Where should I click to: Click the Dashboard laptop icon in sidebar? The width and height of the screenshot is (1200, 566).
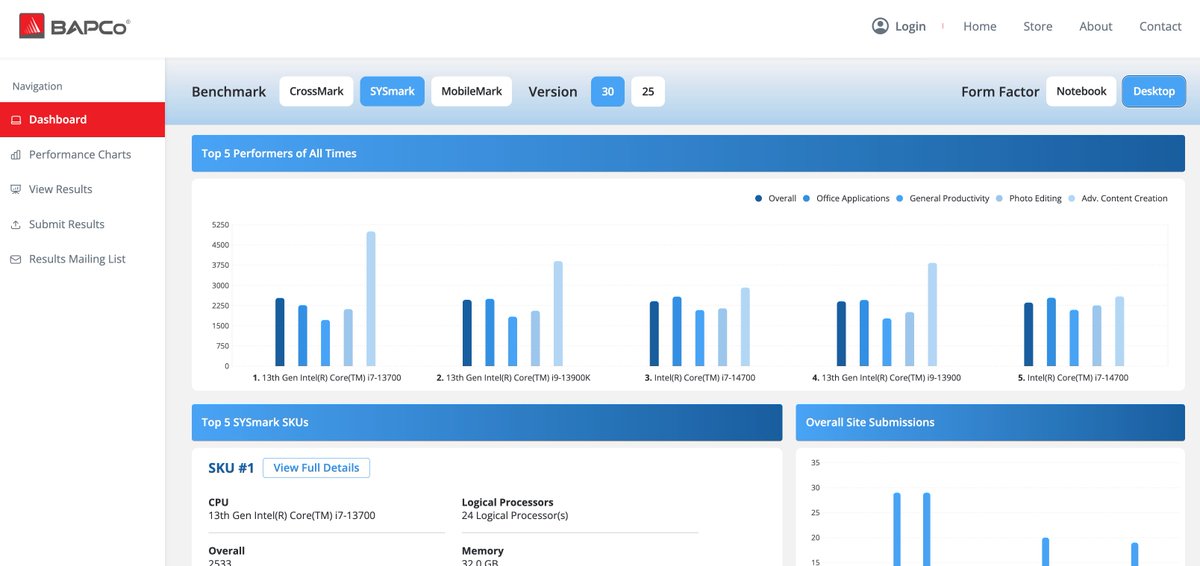click(x=16, y=120)
